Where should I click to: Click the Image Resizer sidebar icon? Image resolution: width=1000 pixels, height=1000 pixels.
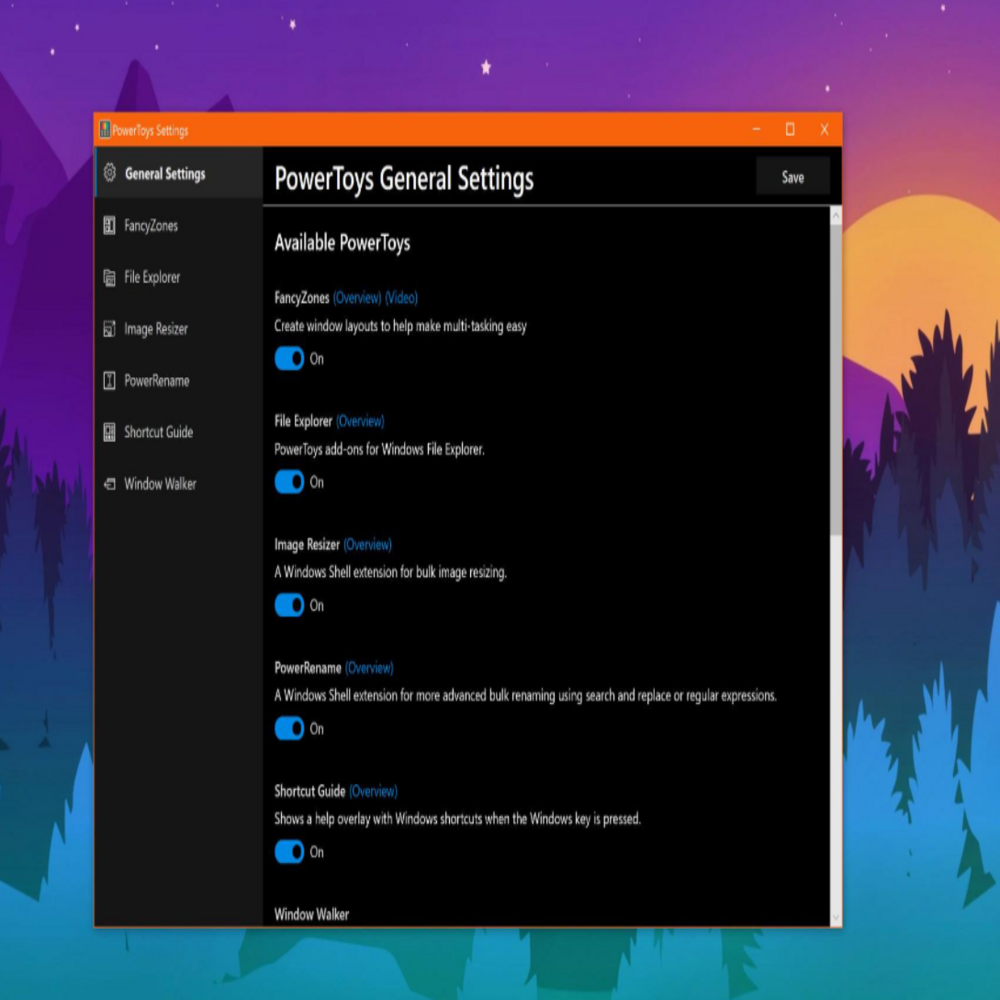(x=110, y=329)
